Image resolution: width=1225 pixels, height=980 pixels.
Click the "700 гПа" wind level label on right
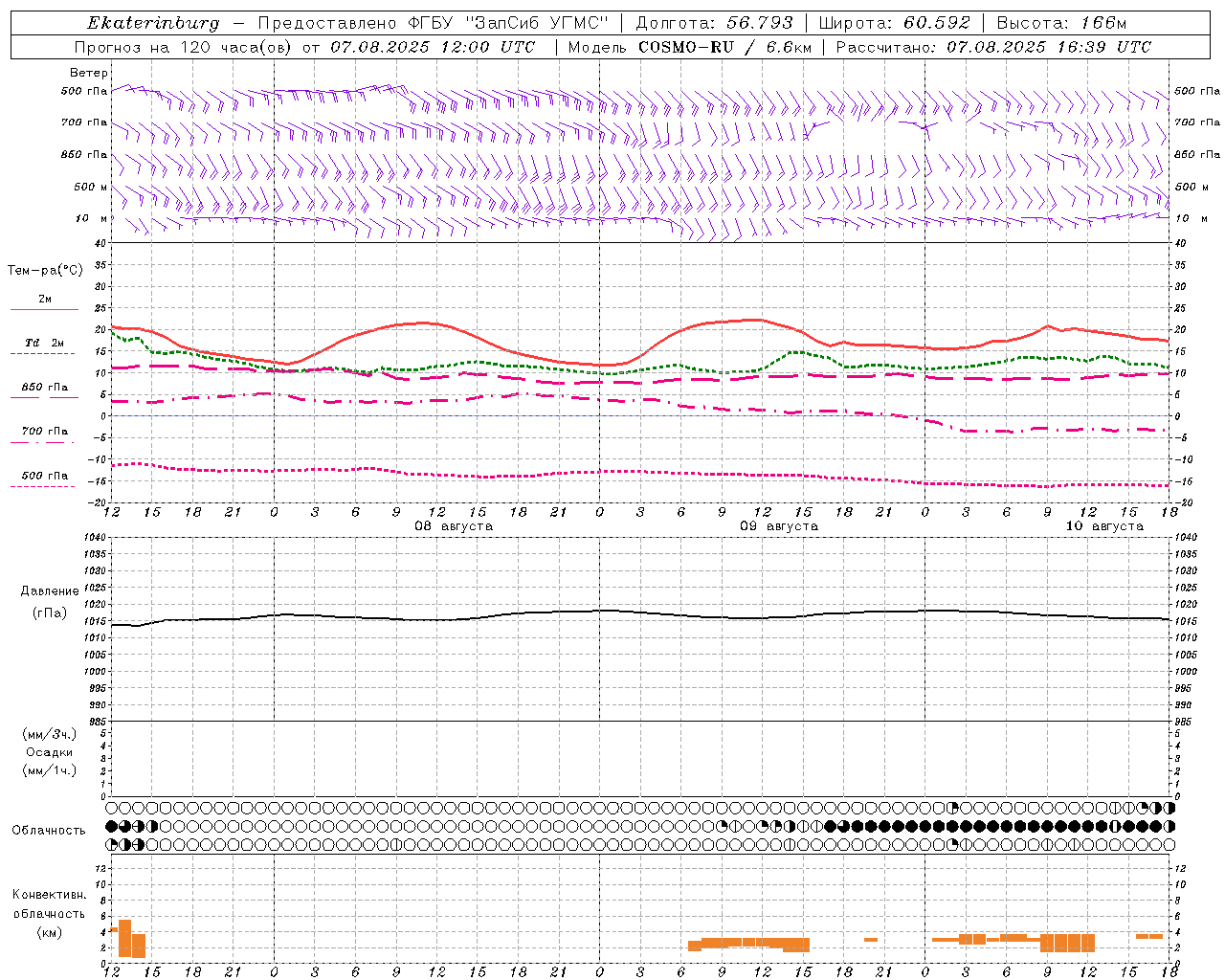pyautogui.click(x=1197, y=122)
